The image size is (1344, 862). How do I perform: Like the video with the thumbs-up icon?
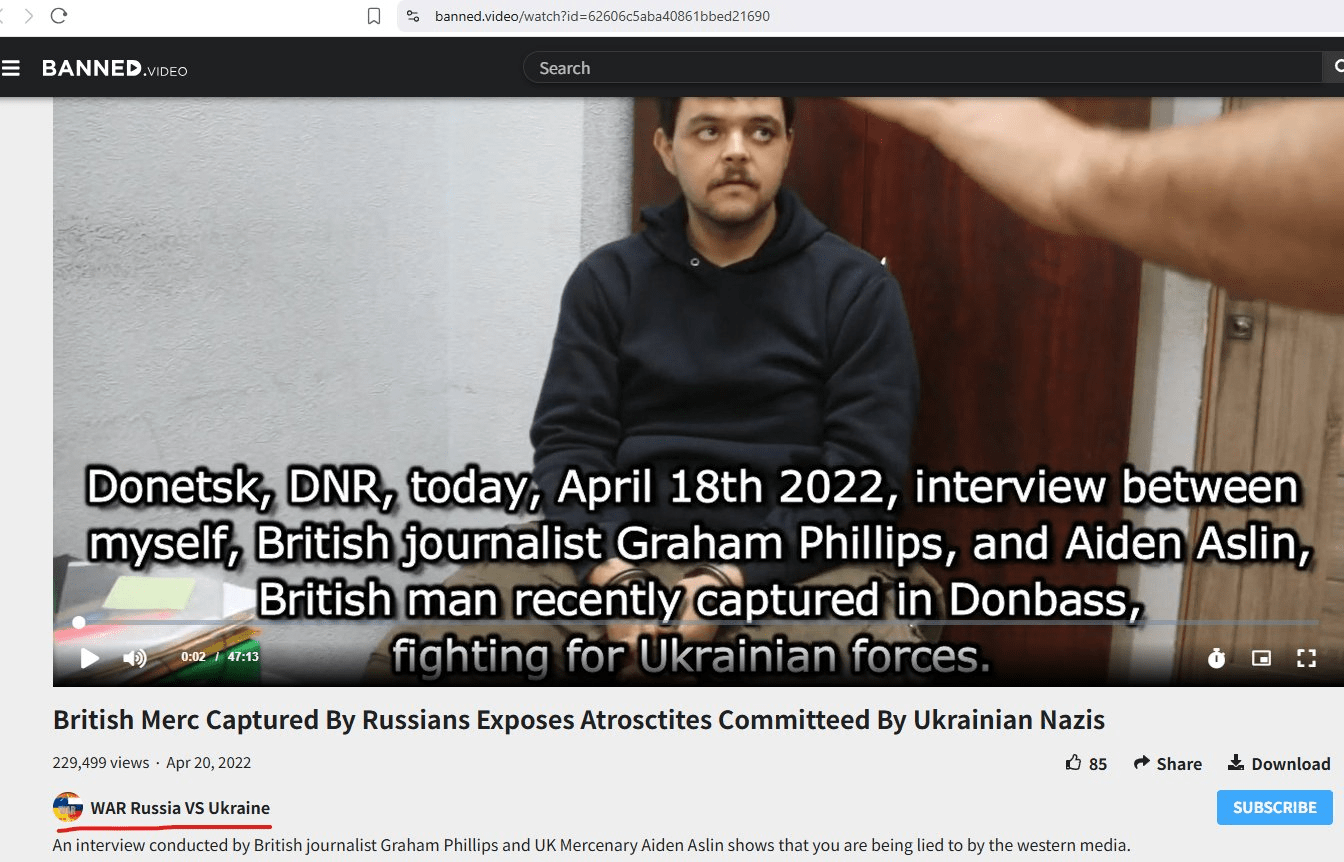tap(1074, 763)
